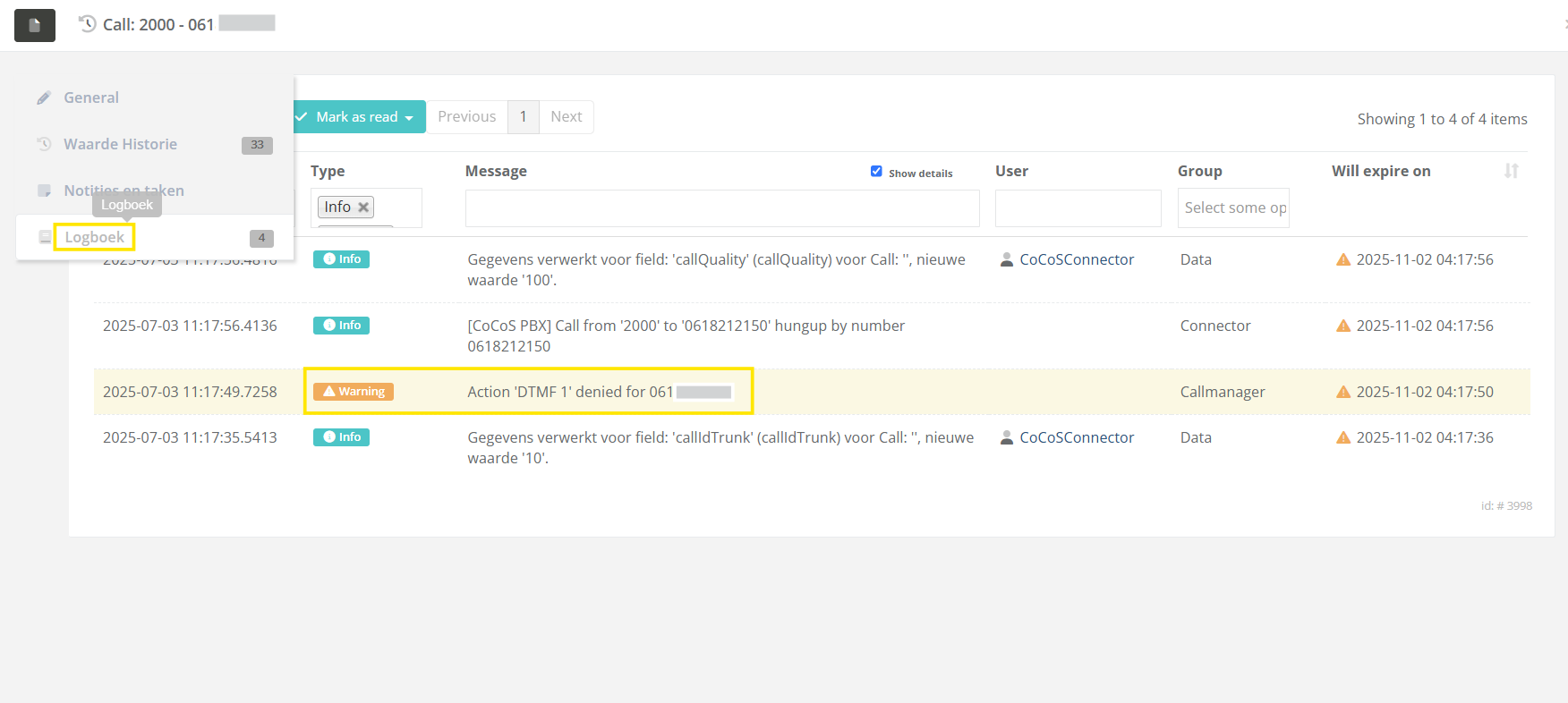Viewport: 1568px width, 703px height.
Task: Click the orange Warning badge
Action: [354, 392]
